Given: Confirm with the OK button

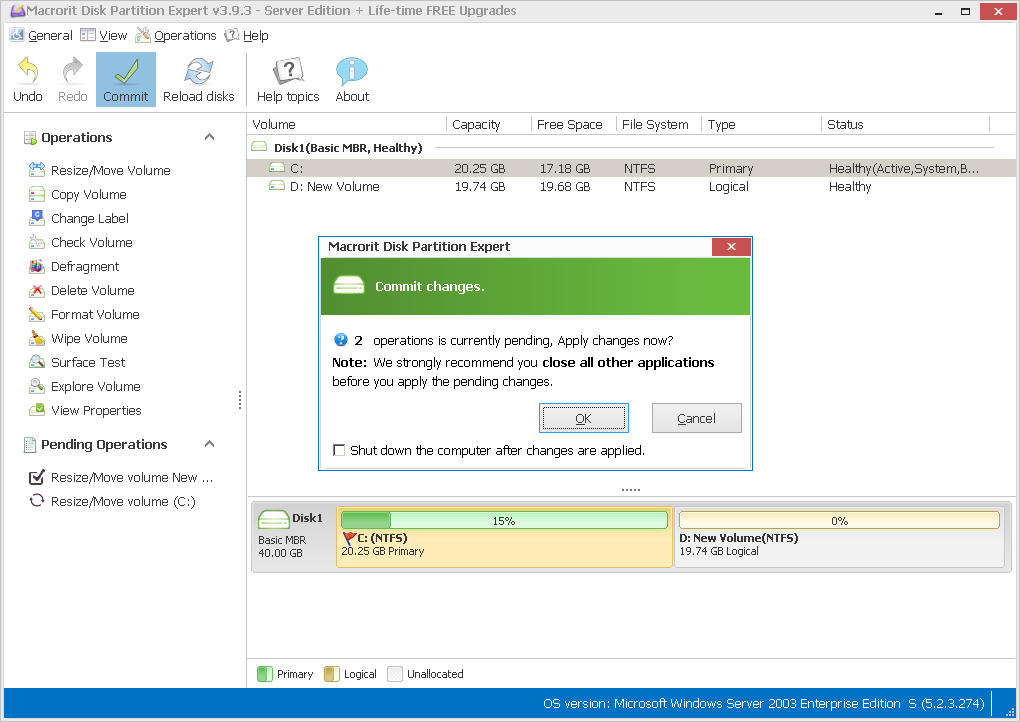Looking at the screenshot, I should pyautogui.click(x=584, y=418).
